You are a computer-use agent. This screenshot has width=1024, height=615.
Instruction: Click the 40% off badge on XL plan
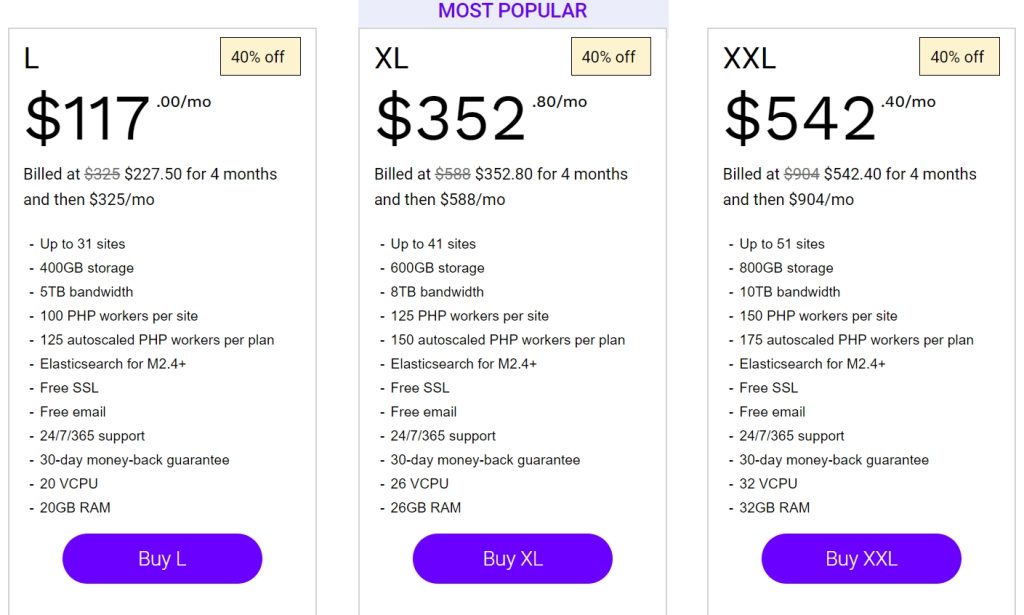pyautogui.click(x=610, y=57)
